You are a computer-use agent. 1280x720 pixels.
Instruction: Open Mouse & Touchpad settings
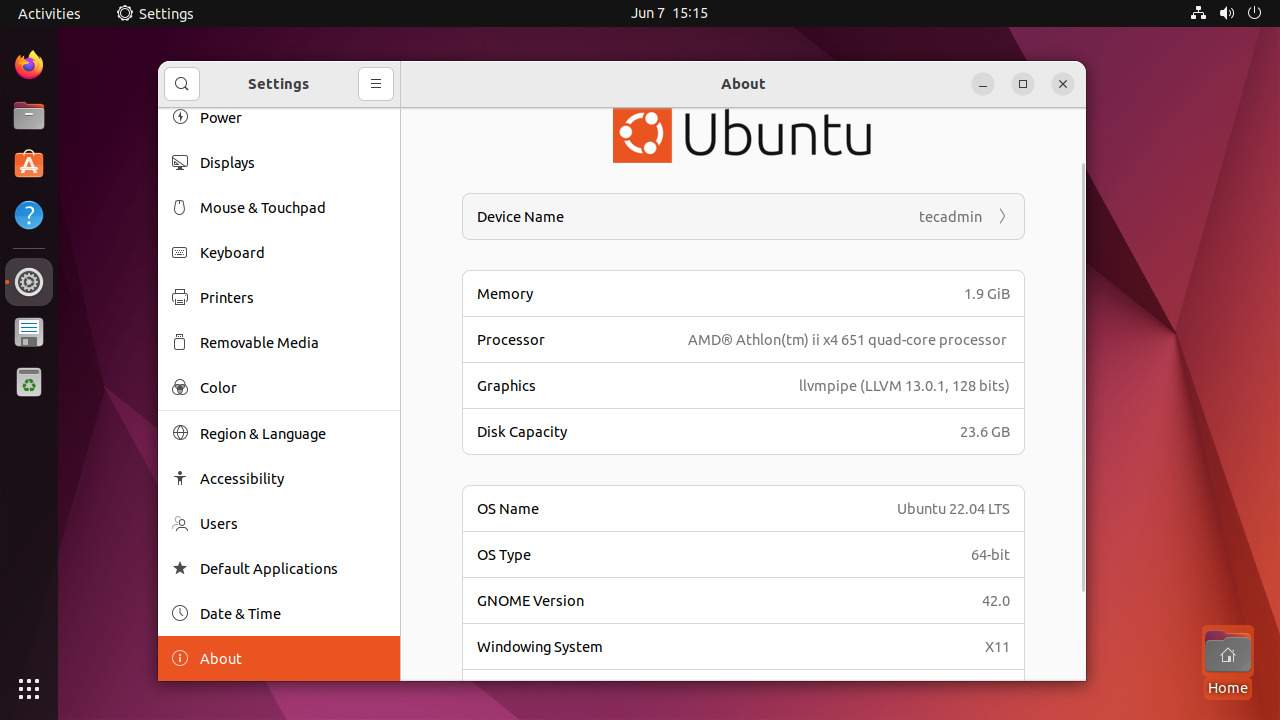pyautogui.click(x=263, y=207)
